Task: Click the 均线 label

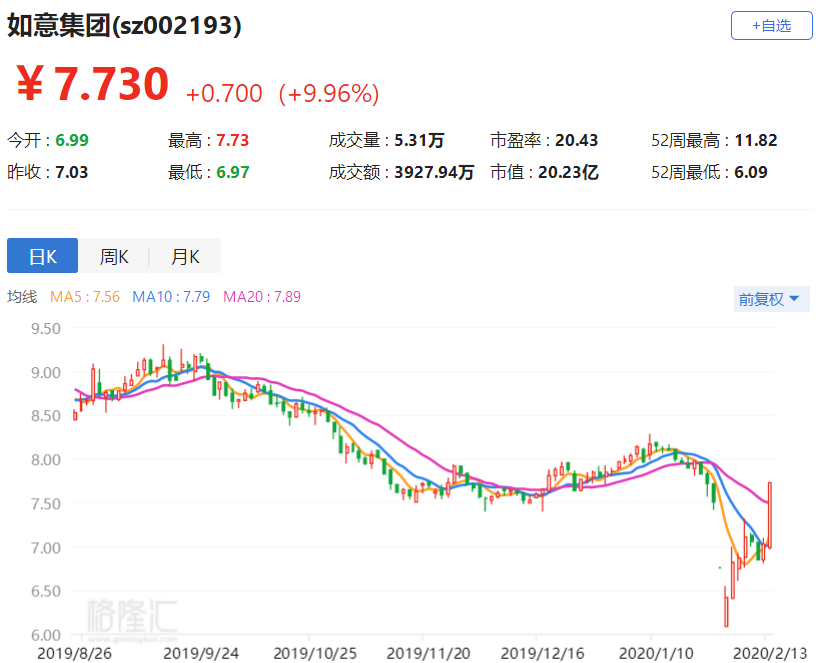Action: (x=22, y=297)
